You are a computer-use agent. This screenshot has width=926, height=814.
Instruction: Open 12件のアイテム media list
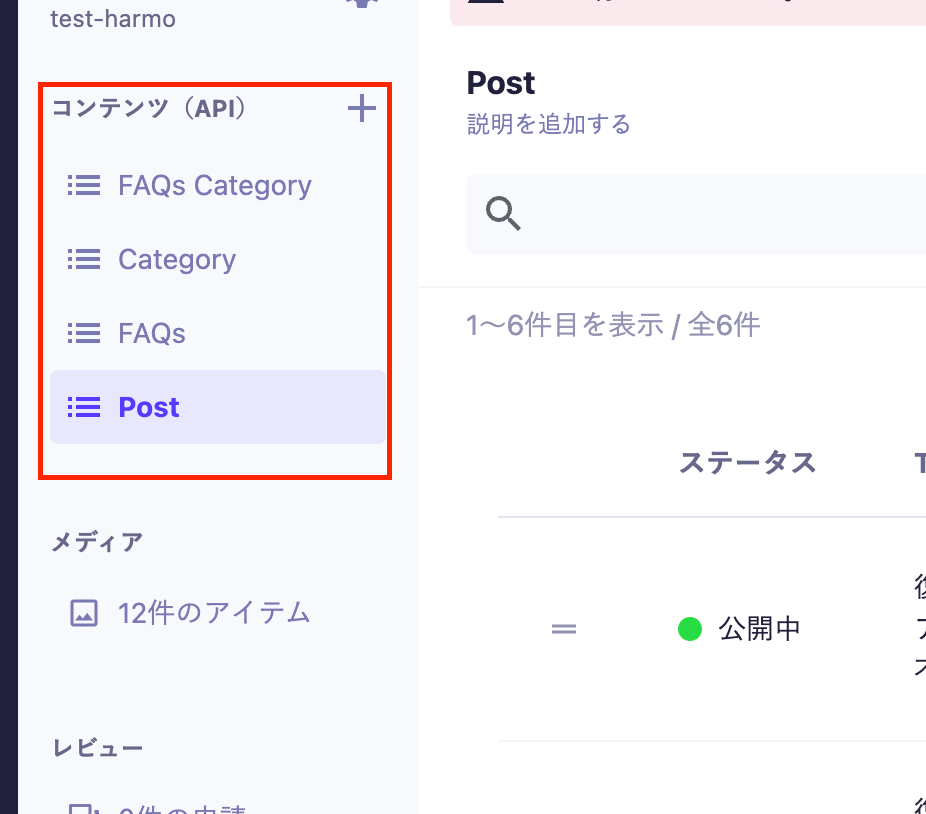click(x=214, y=613)
